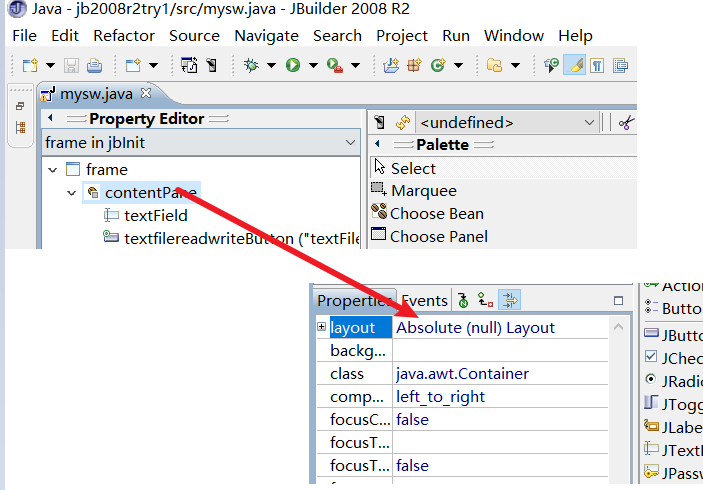The image size is (703, 490).
Task: Open the Debug dropdown arrow
Action: pyautogui.click(x=271, y=65)
